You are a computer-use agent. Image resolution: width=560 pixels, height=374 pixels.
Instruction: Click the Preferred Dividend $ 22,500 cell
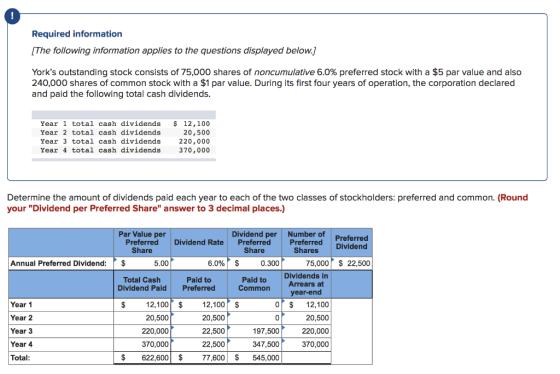[x=352, y=264]
